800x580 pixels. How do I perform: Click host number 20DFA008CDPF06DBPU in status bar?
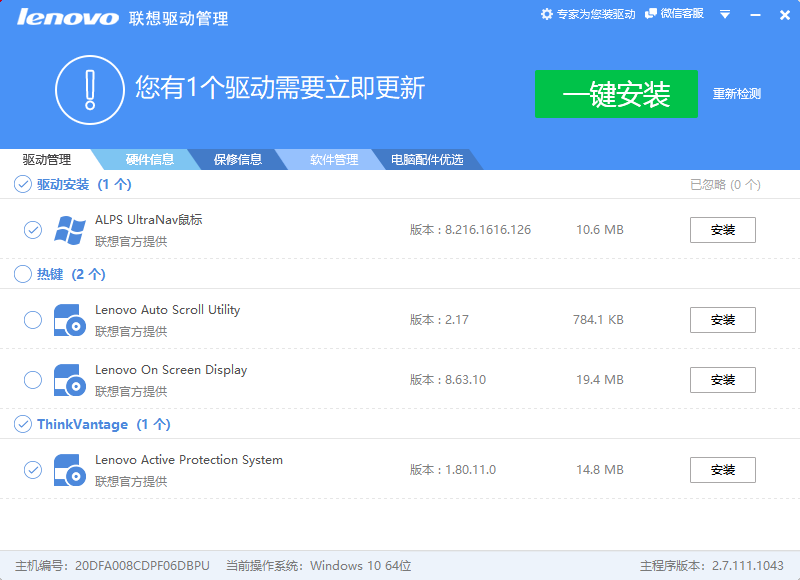tap(142, 566)
